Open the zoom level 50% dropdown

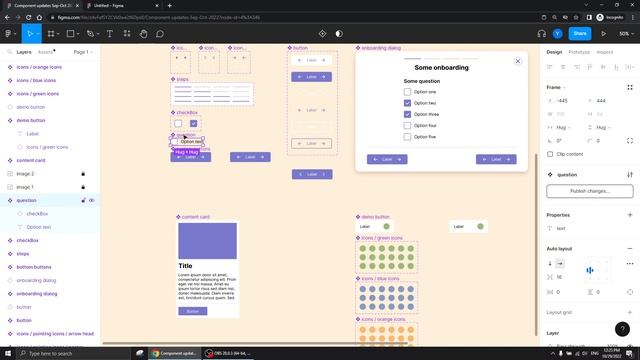(x=627, y=34)
